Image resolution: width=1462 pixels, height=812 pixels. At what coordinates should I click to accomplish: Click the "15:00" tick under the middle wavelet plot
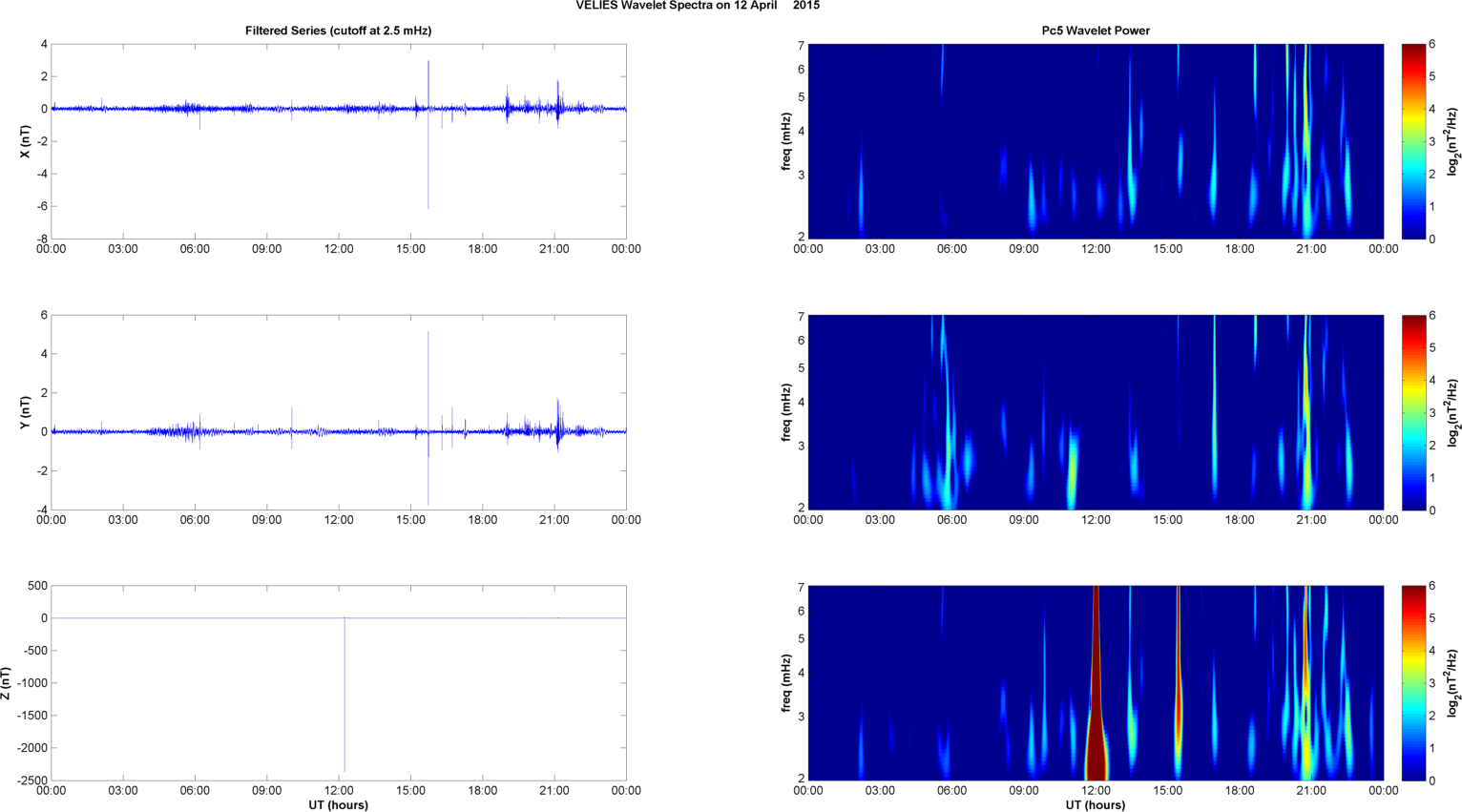pyautogui.click(x=1168, y=520)
